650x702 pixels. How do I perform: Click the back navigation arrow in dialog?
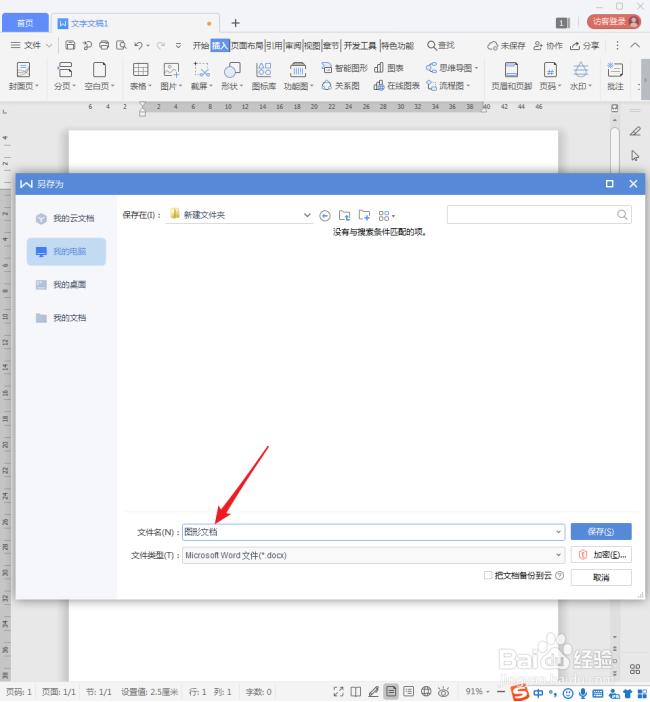(x=325, y=216)
